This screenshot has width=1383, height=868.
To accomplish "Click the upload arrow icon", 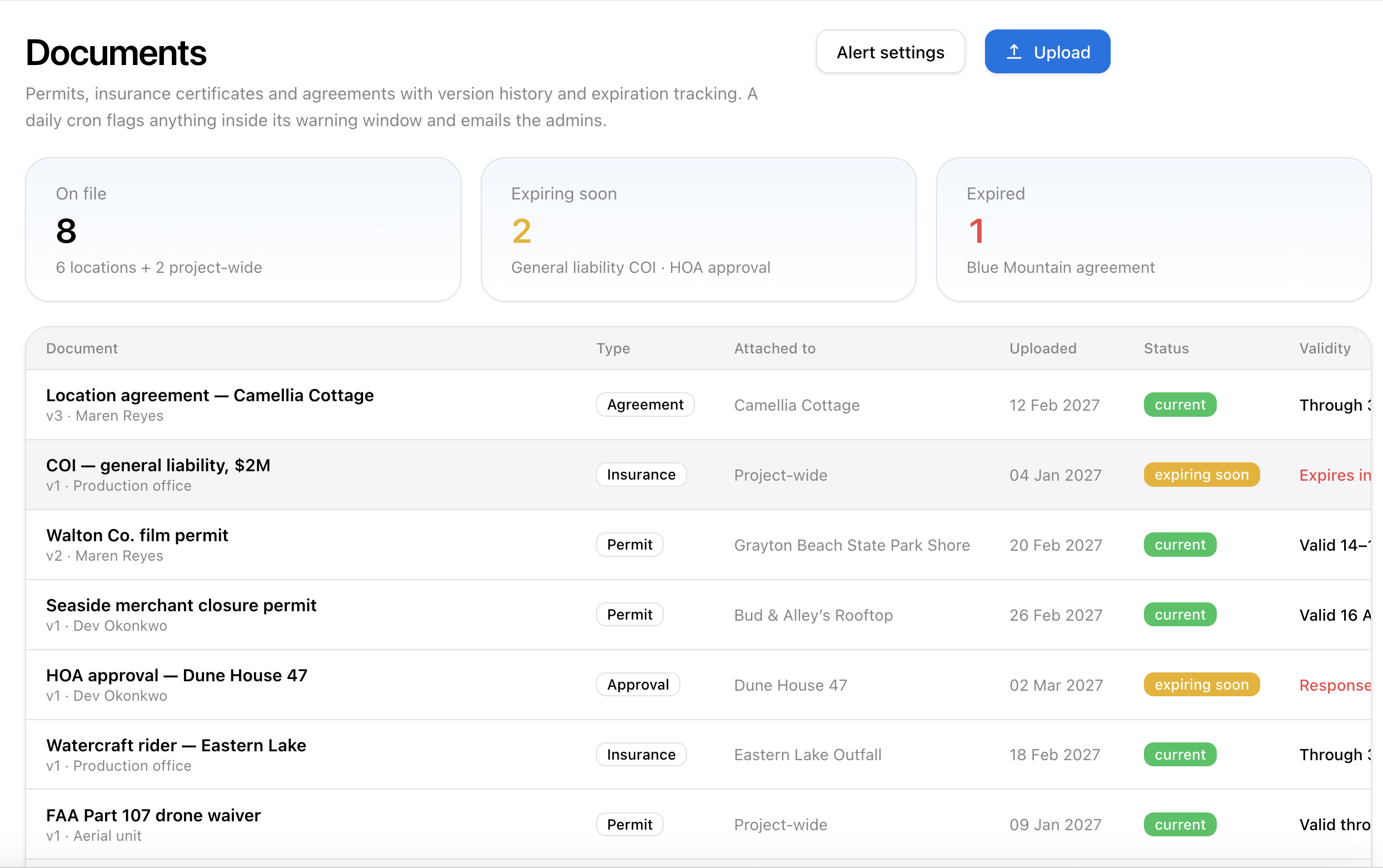I will point(1014,52).
